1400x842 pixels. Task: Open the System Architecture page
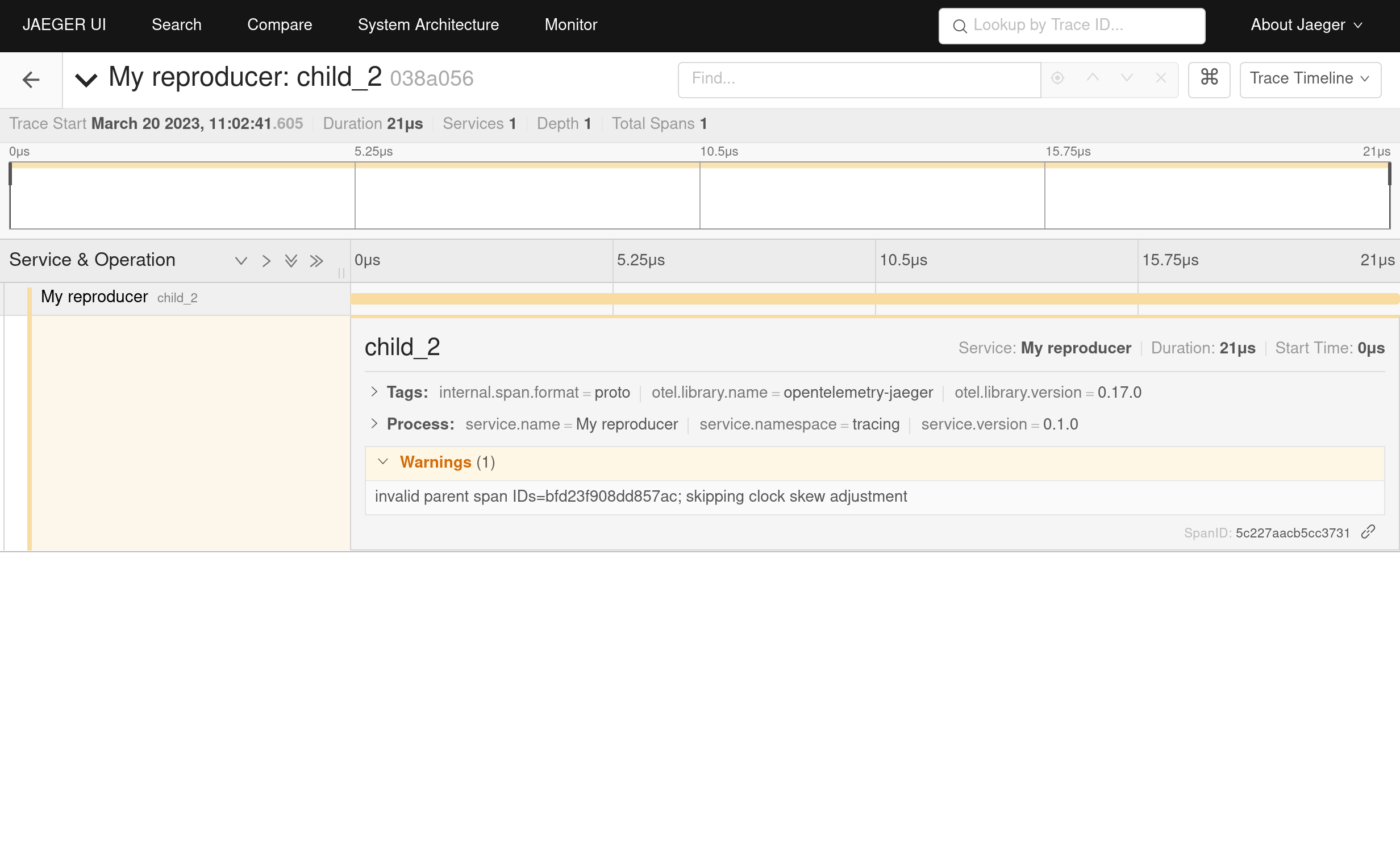[428, 24]
